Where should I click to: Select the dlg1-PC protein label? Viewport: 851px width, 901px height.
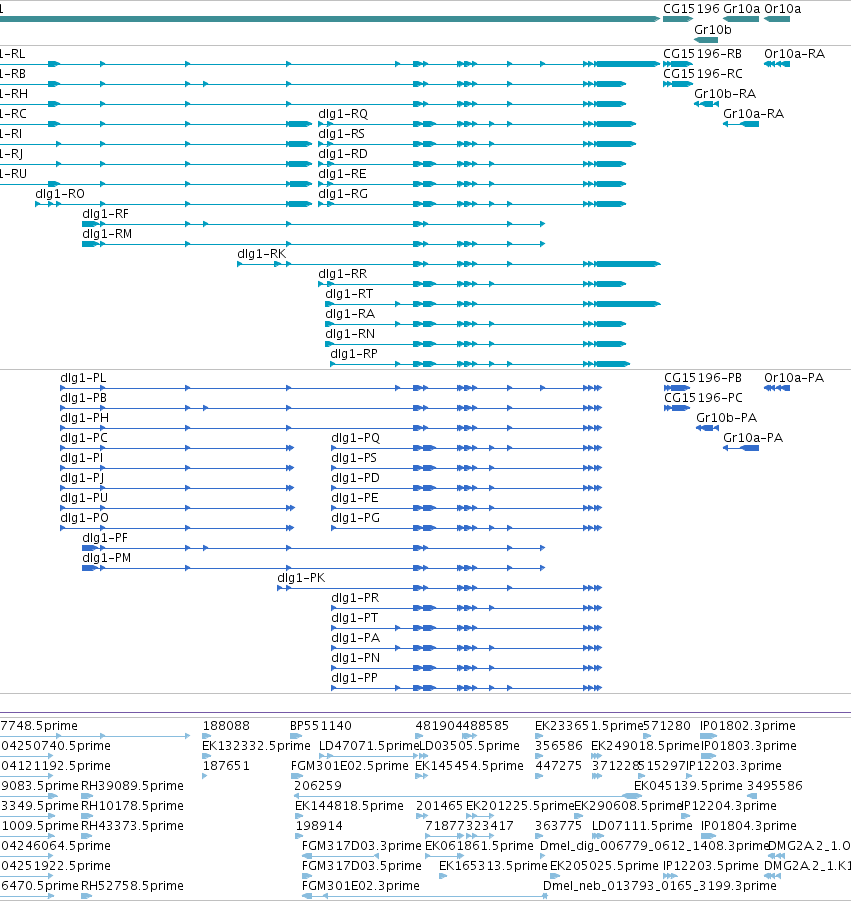click(84, 437)
